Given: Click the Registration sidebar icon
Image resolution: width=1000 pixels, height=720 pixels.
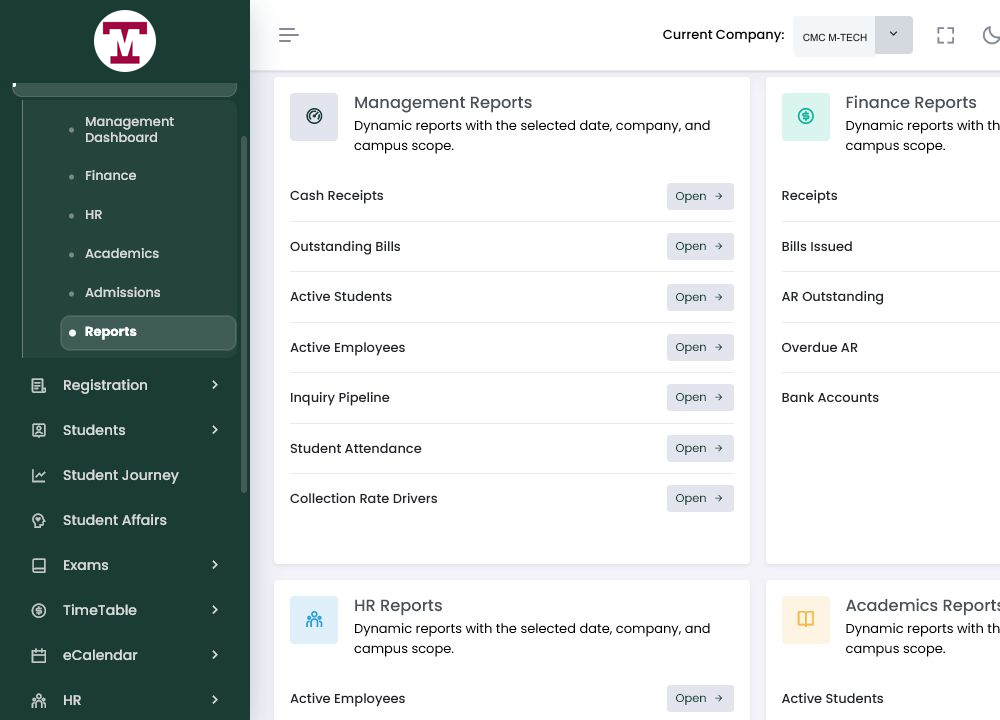Looking at the screenshot, I should [38, 385].
